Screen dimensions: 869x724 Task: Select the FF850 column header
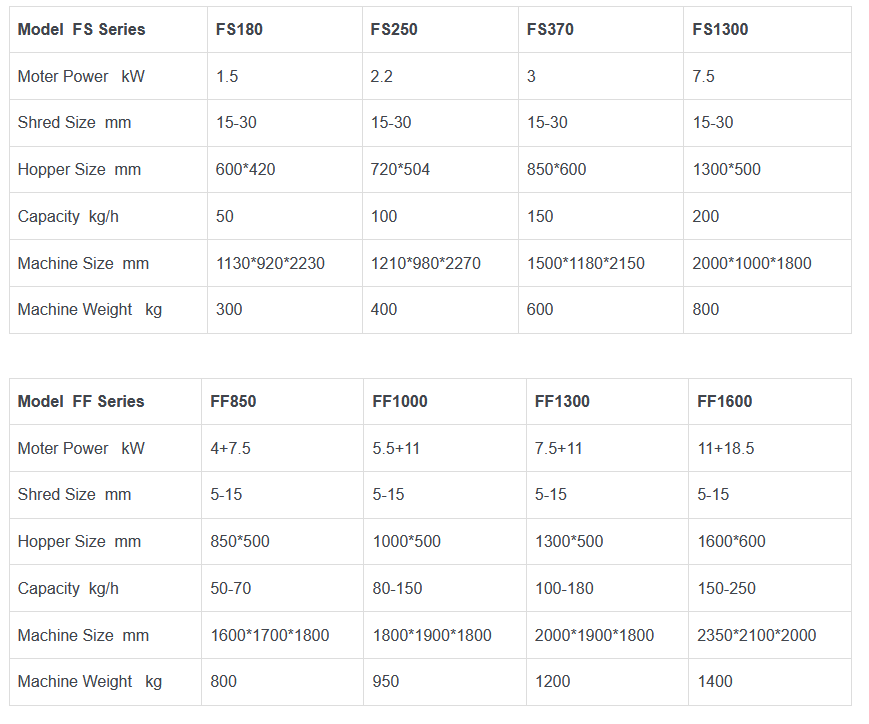[x=233, y=401]
